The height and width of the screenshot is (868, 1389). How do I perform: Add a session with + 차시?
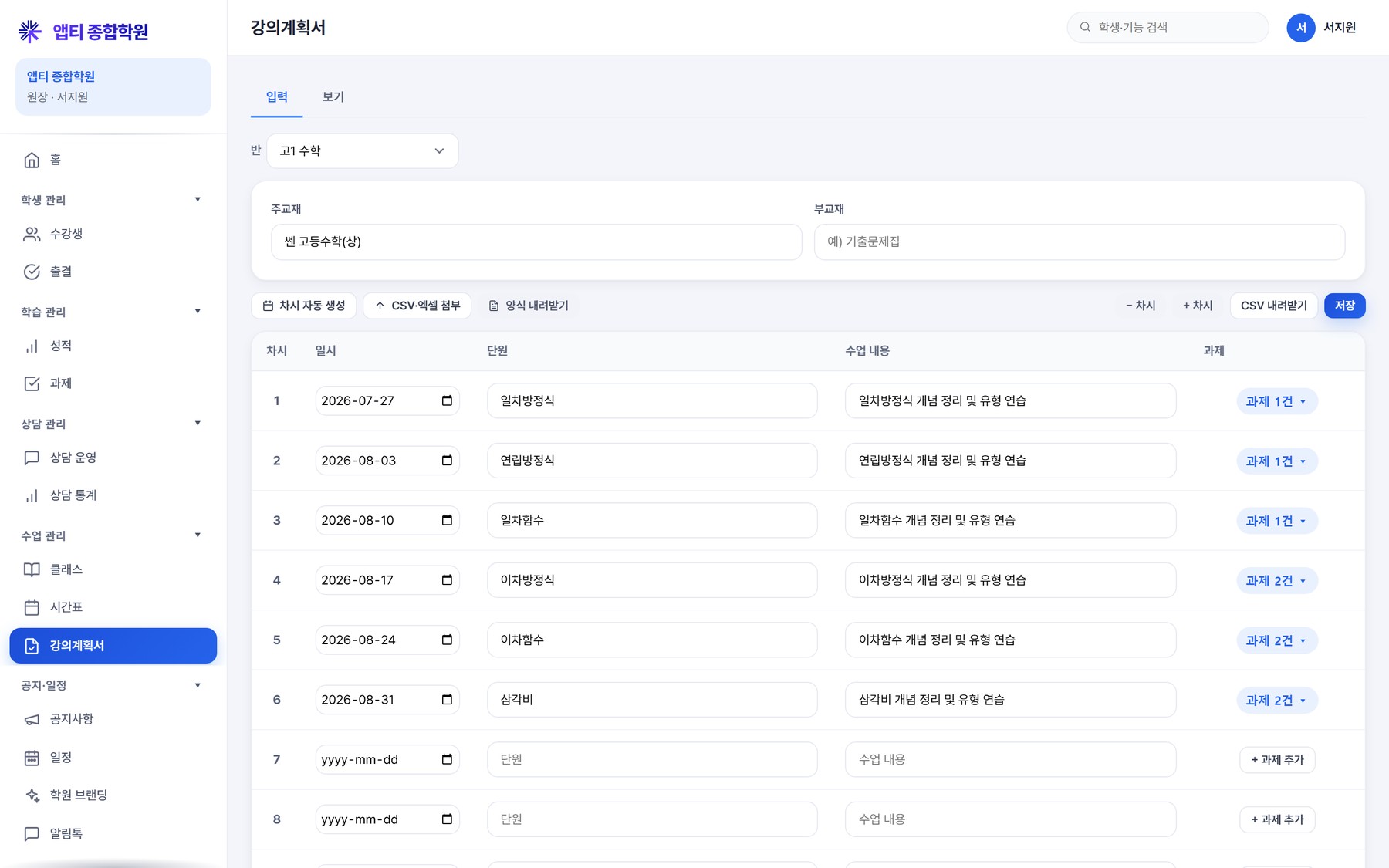point(1198,306)
